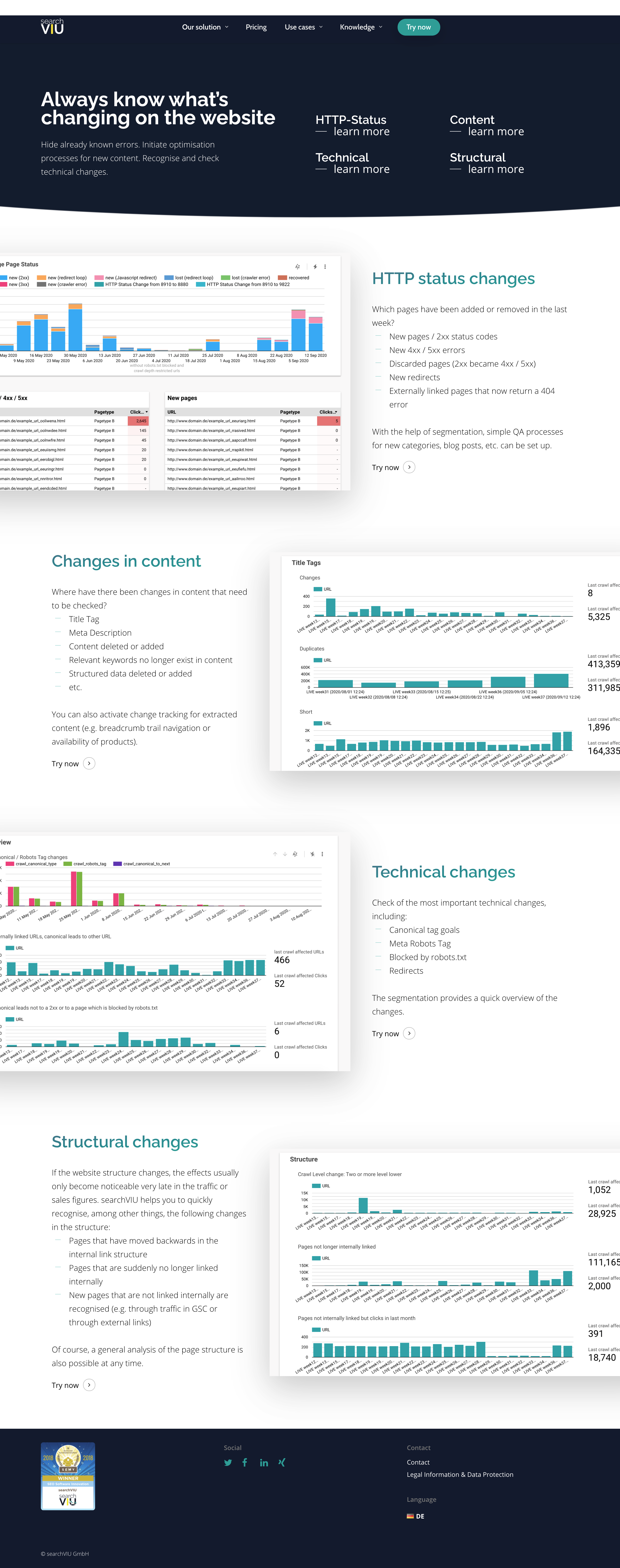Click Try now under Changes in content
The height and width of the screenshot is (1568, 620).
65,763
